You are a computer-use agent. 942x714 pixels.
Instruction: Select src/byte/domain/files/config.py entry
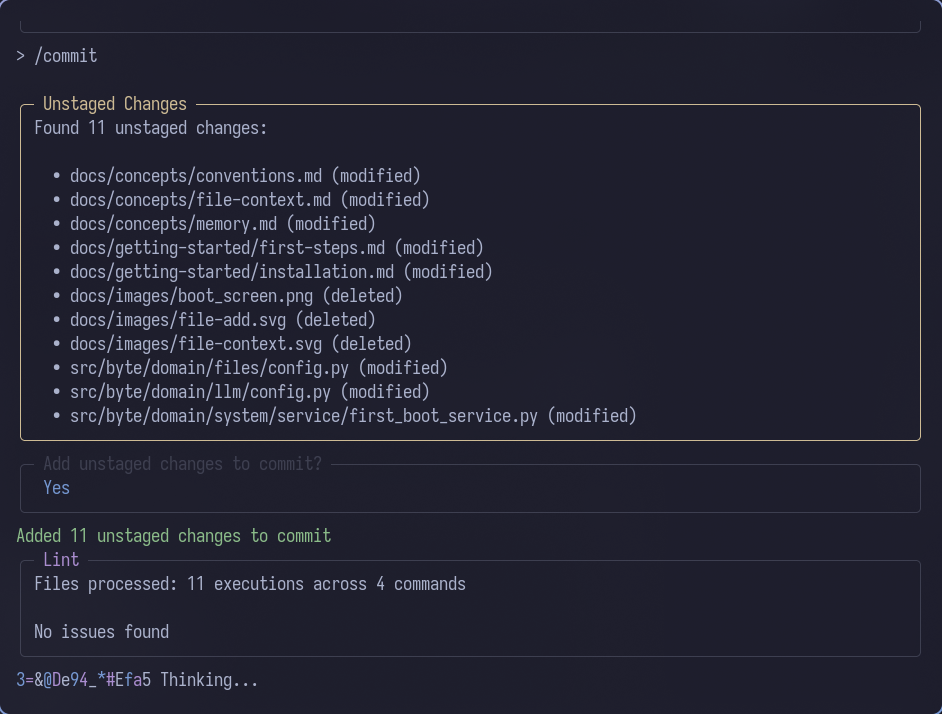click(258, 368)
